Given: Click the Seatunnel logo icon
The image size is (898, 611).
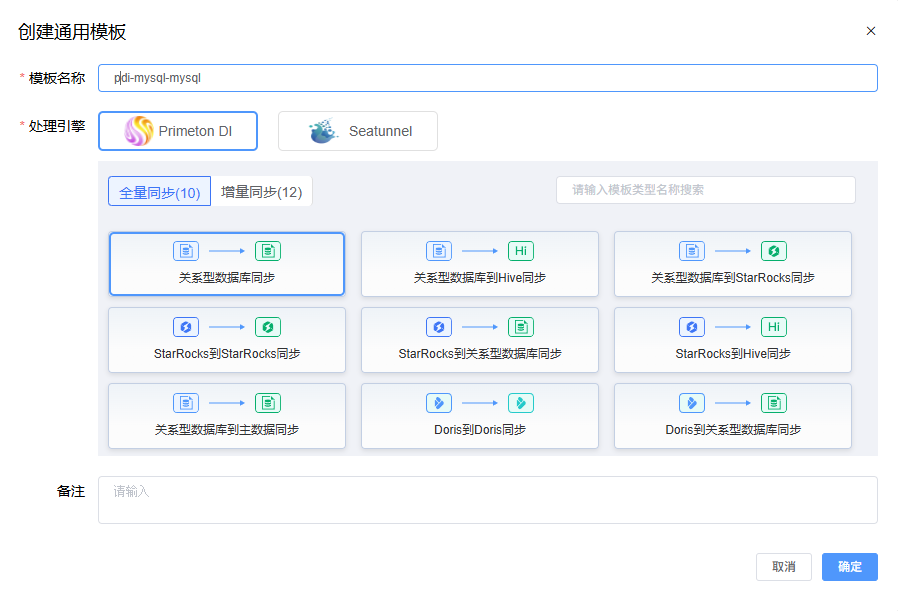Looking at the screenshot, I should pos(324,131).
